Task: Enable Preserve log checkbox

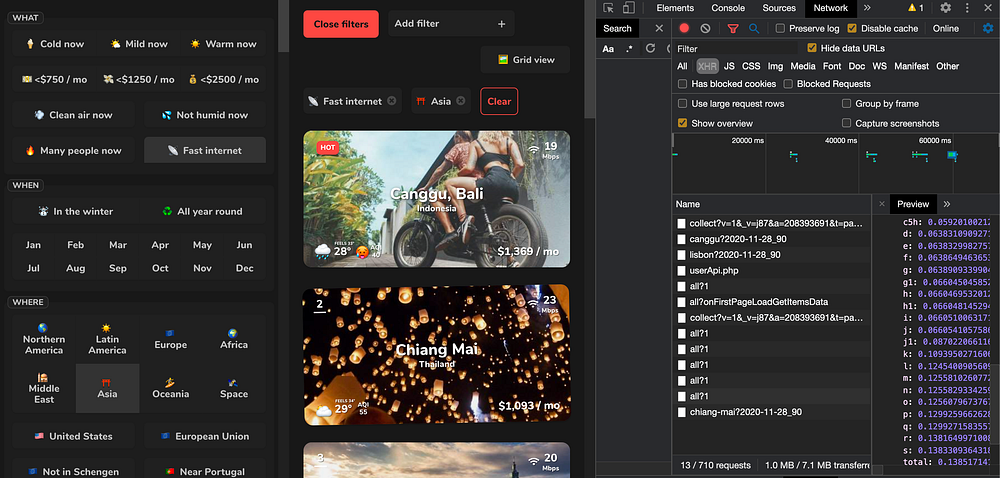Action: (x=780, y=28)
